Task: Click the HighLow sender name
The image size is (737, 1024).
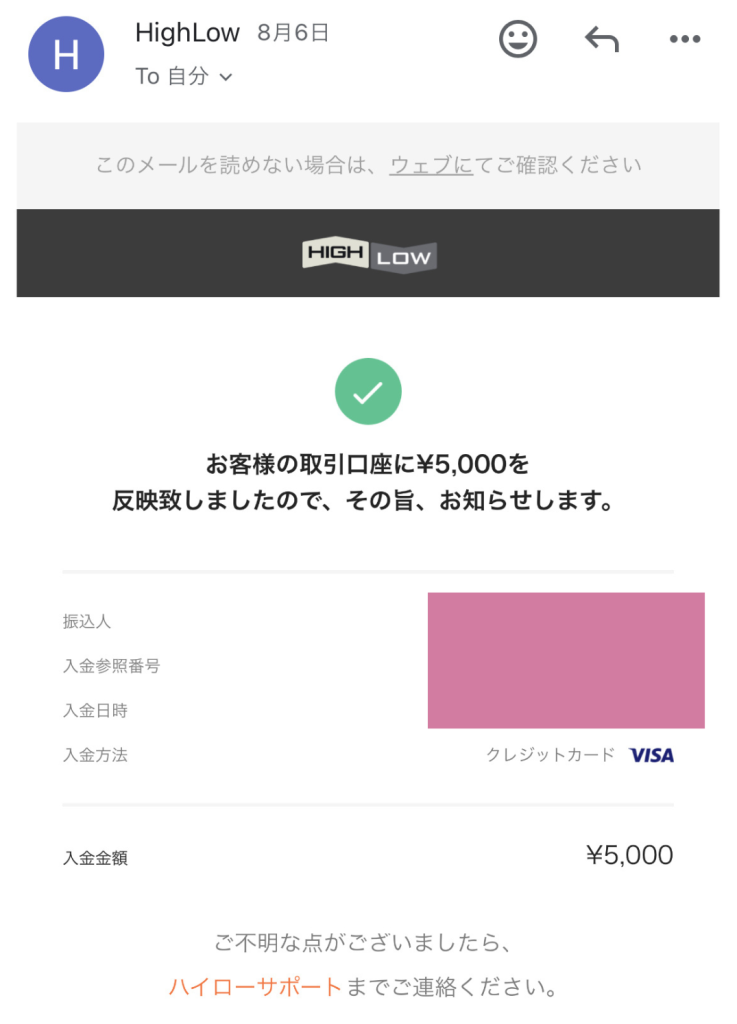Action: coord(187,33)
